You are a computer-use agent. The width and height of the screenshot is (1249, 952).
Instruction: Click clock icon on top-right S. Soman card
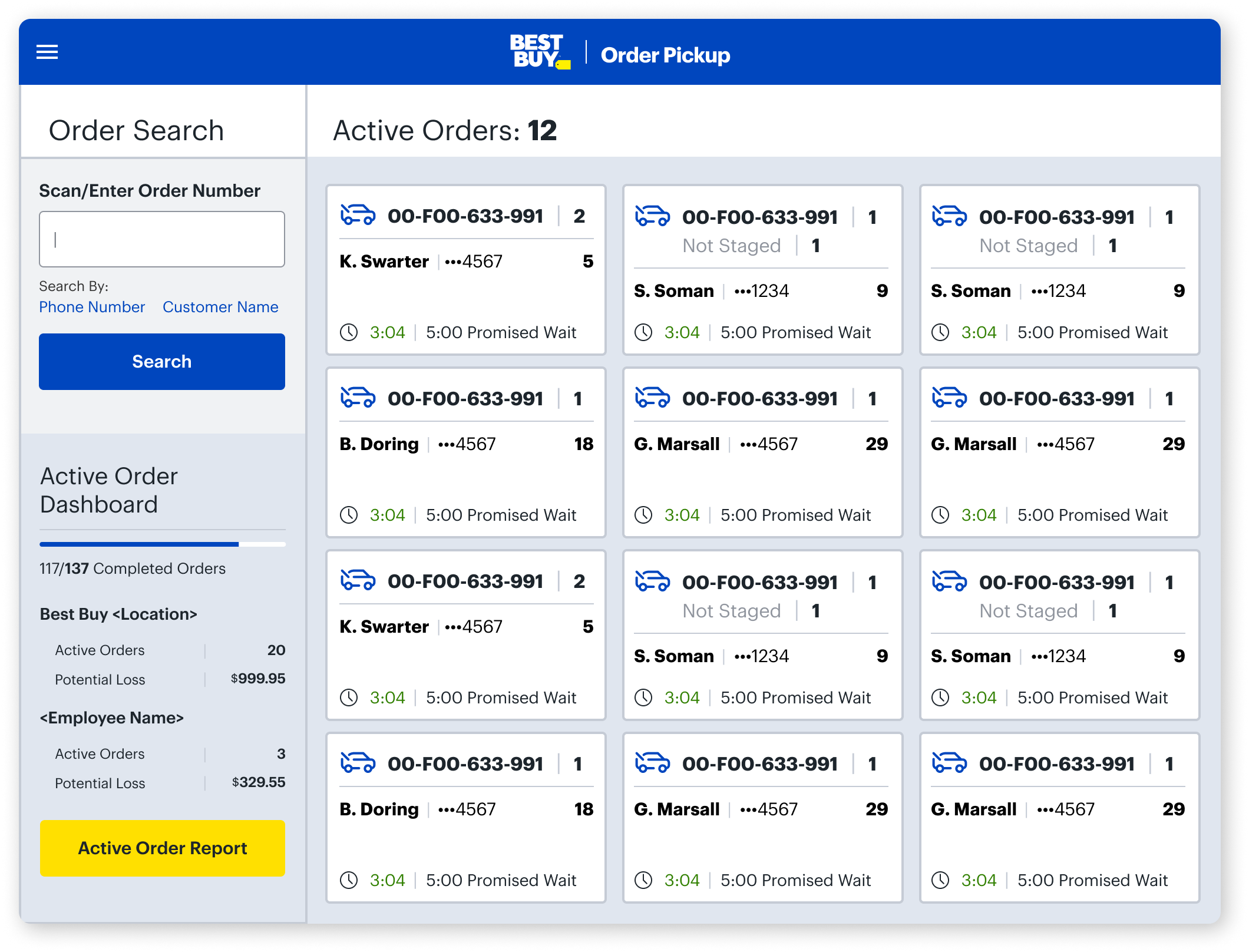pyautogui.click(x=940, y=332)
